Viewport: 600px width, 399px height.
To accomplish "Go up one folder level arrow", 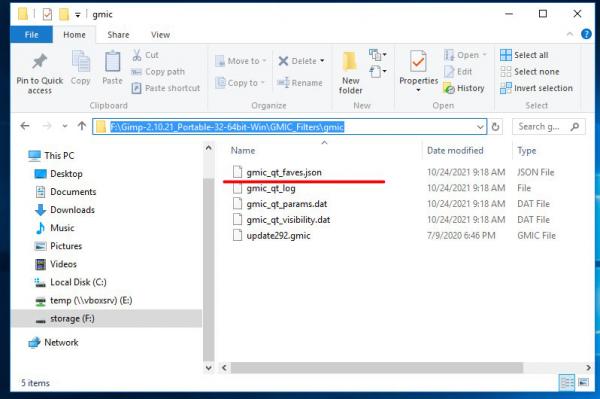I will point(82,126).
